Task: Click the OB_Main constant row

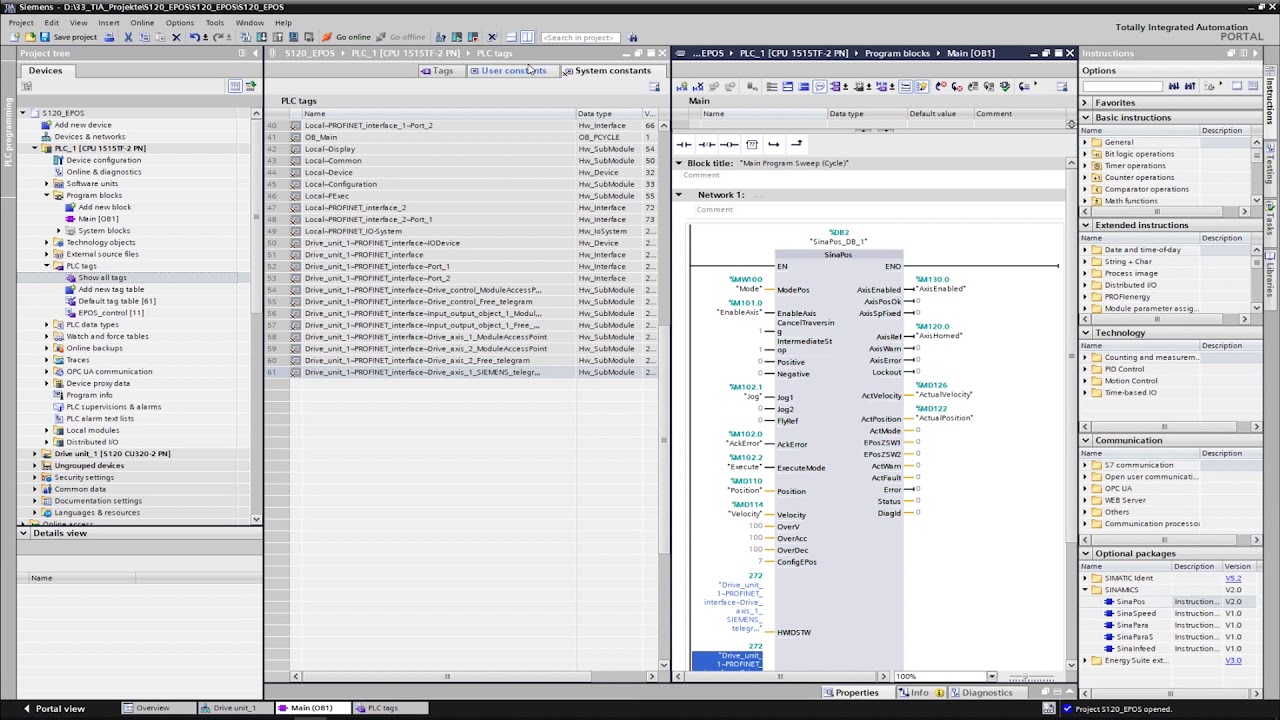Action: (461, 137)
